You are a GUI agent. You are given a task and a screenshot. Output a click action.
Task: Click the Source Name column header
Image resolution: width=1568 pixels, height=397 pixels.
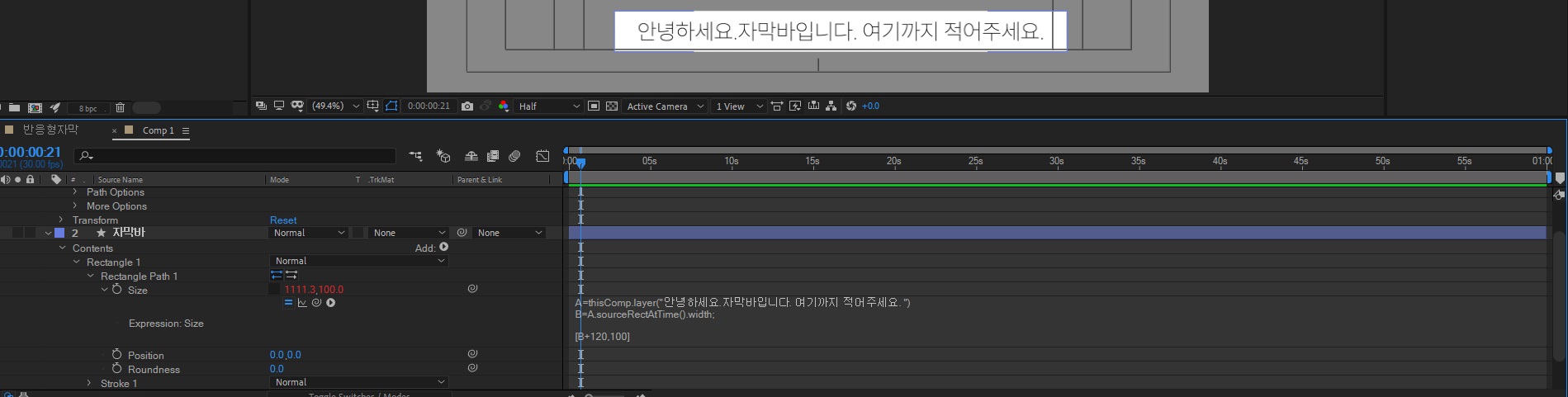coord(121,179)
